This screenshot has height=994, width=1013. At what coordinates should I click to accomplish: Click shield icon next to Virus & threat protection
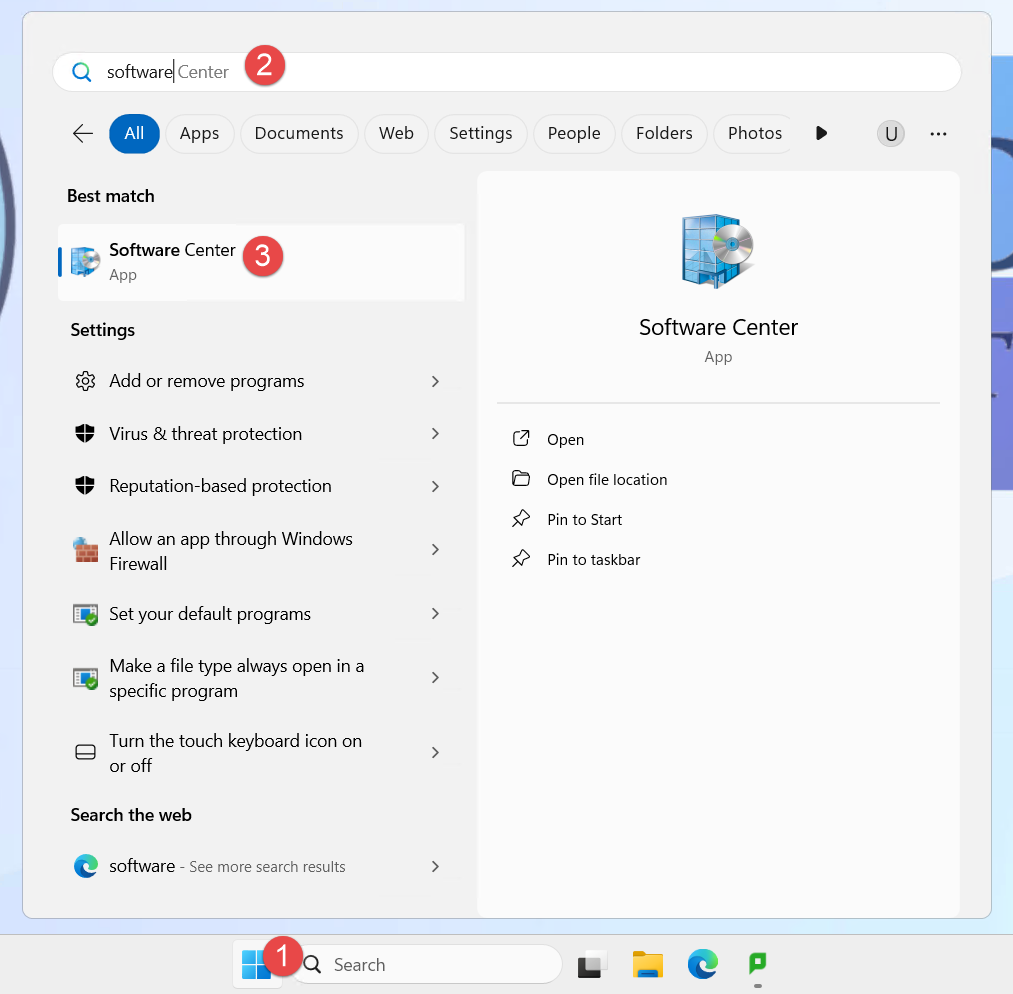click(85, 433)
